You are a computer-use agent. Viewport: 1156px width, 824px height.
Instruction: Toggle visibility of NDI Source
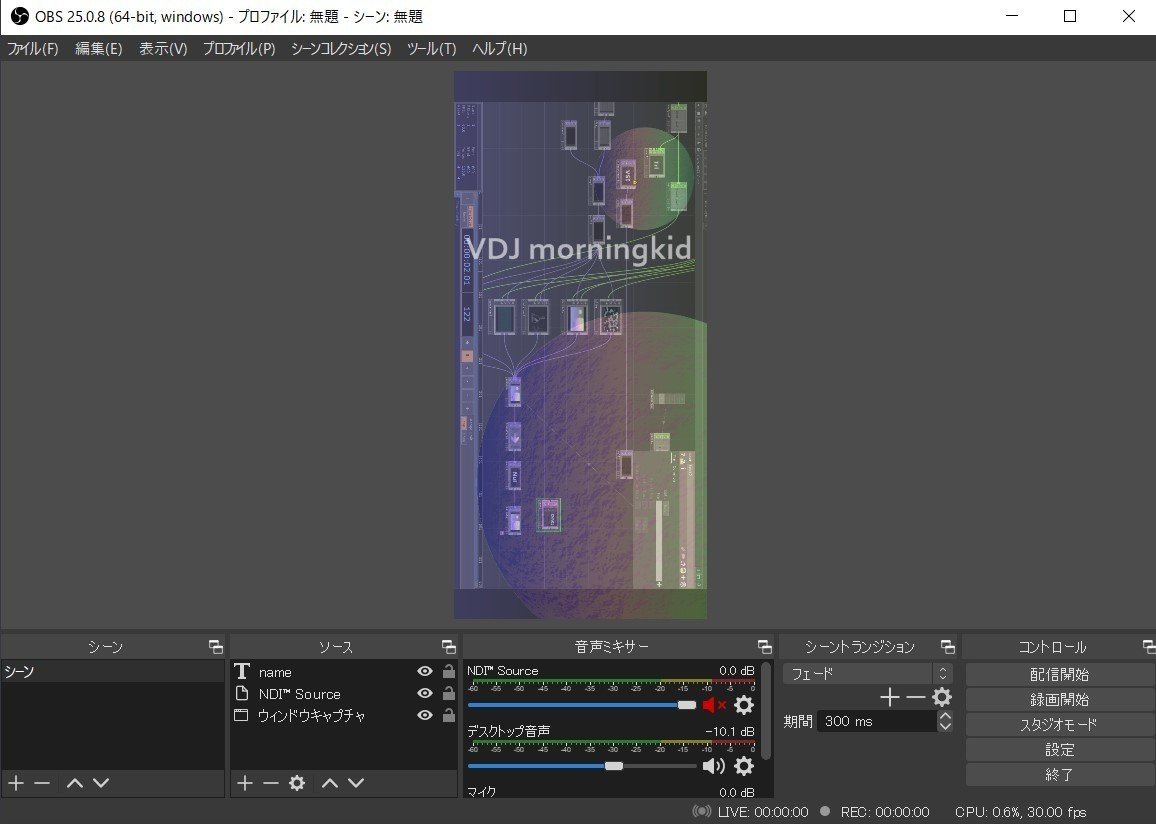(x=425, y=694)
